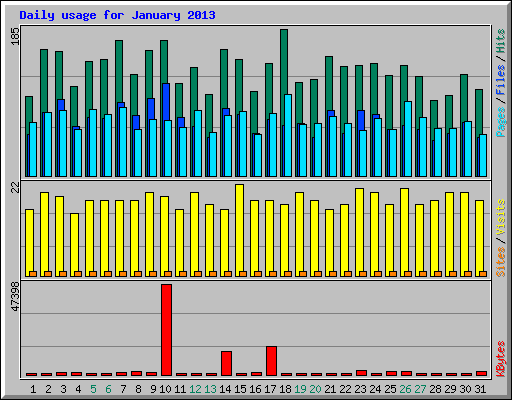Click weekend day label '13' on the x-axis

click(210, 389)
